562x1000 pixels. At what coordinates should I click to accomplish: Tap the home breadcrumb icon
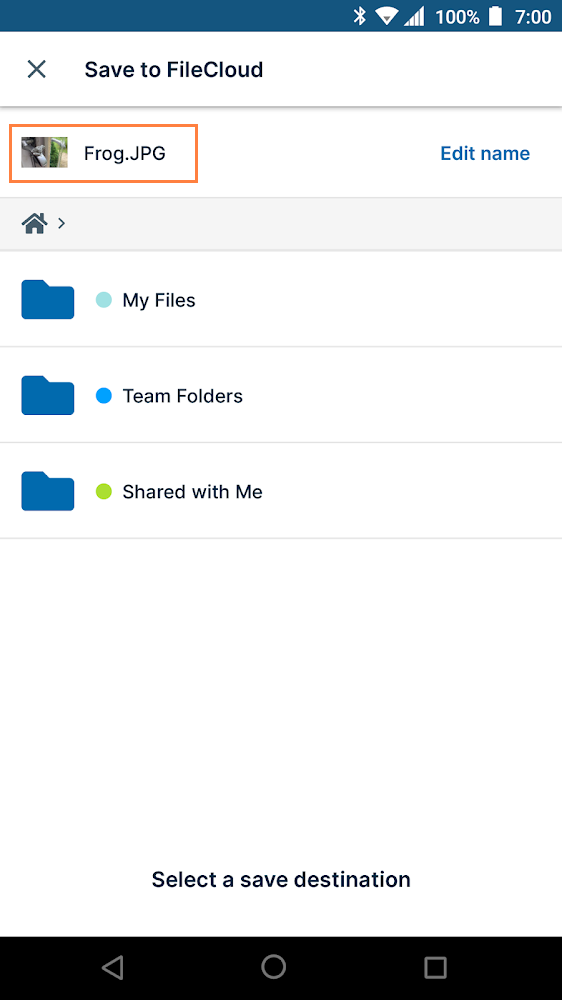click(35, 223)
